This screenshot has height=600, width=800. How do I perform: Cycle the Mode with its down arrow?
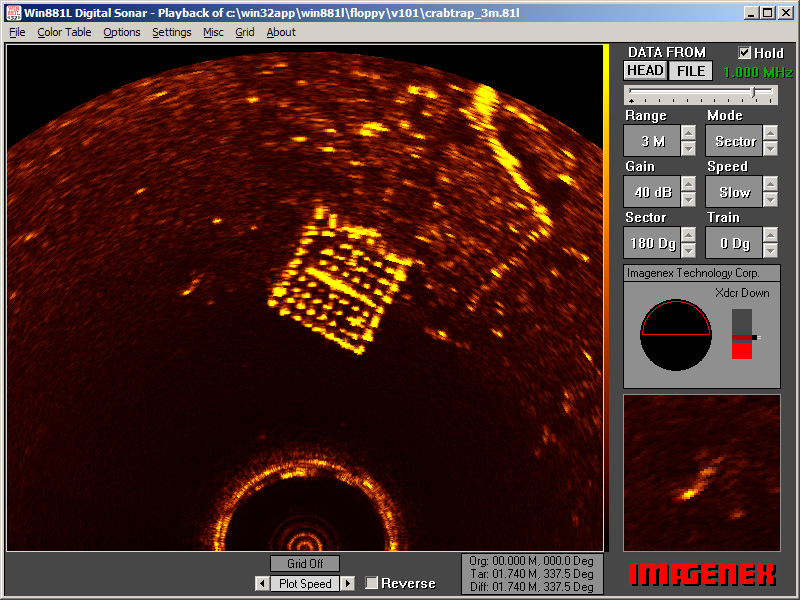click(771, 150)
